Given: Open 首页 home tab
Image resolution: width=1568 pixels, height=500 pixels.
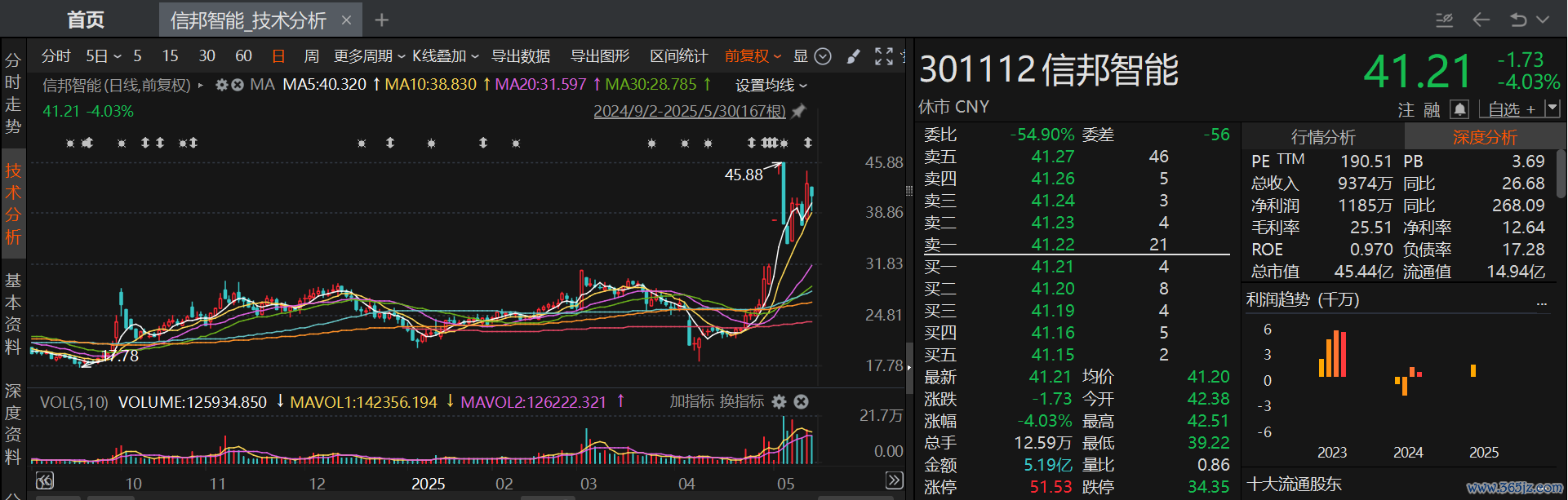Looking at the screenshot, I should pyautogui.click(x=85, y=20).
